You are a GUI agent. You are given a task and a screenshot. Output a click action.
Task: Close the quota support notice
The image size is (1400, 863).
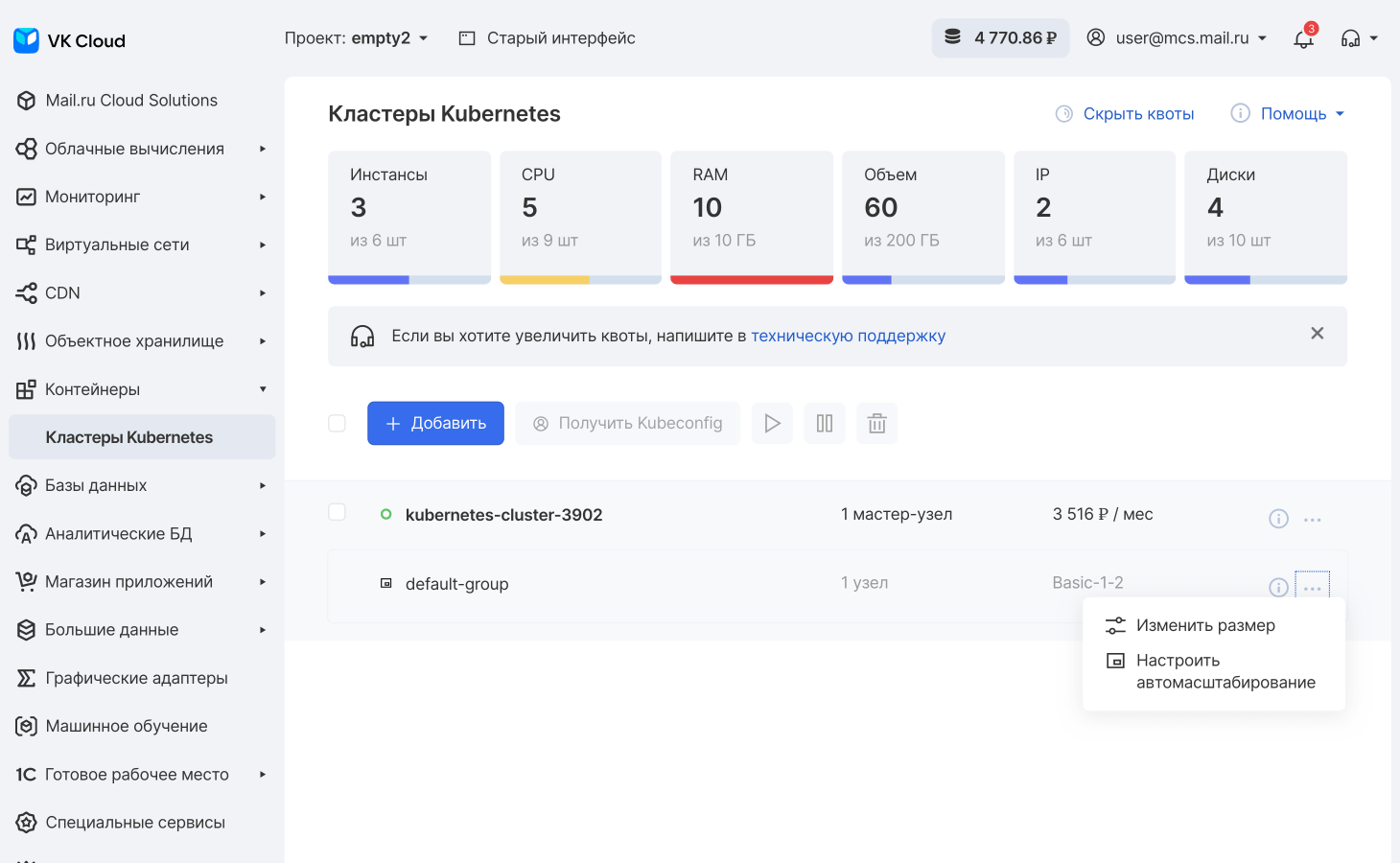[1317, 333]
